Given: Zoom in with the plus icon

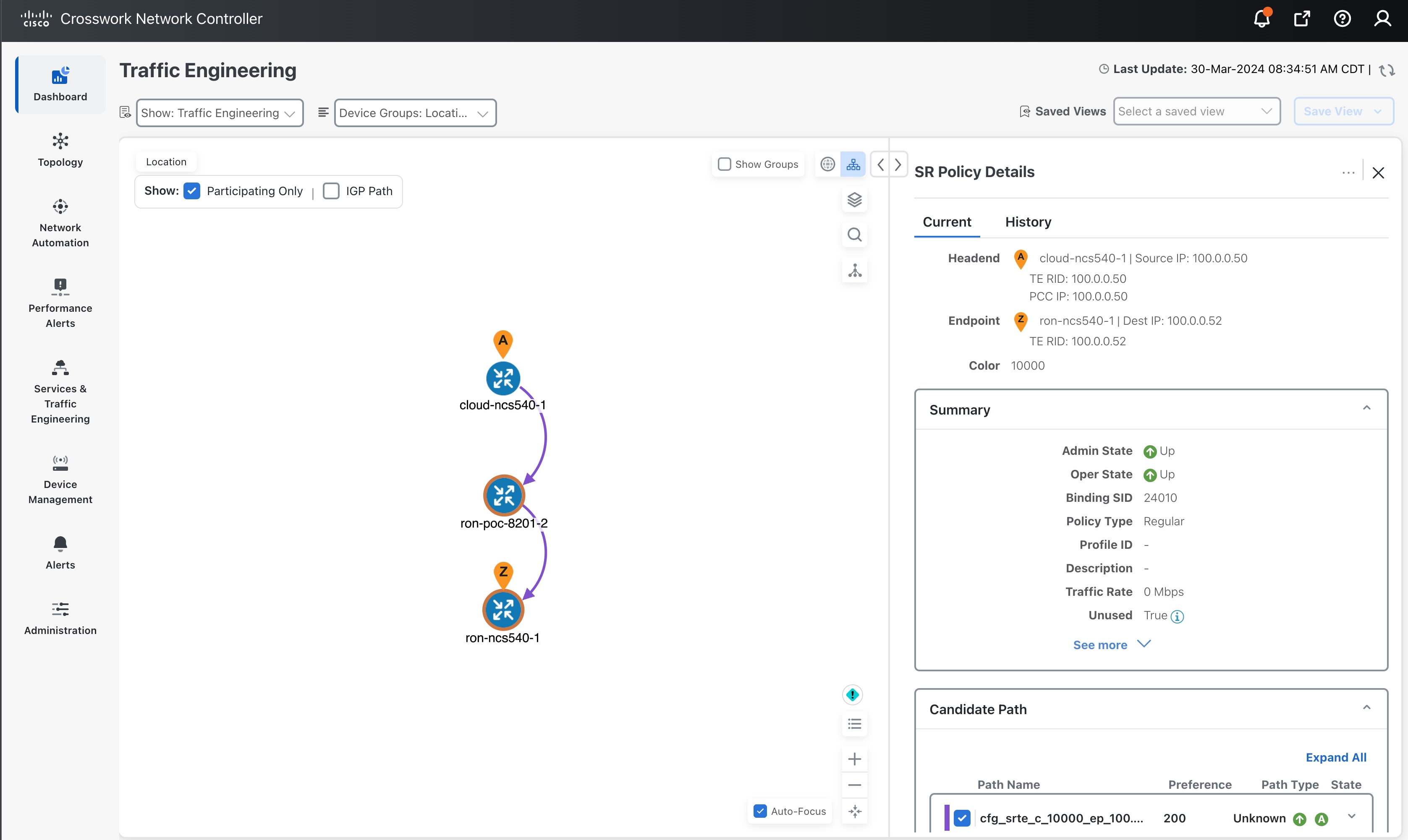Looking at the screenshot, I should [x=854, y=759].
